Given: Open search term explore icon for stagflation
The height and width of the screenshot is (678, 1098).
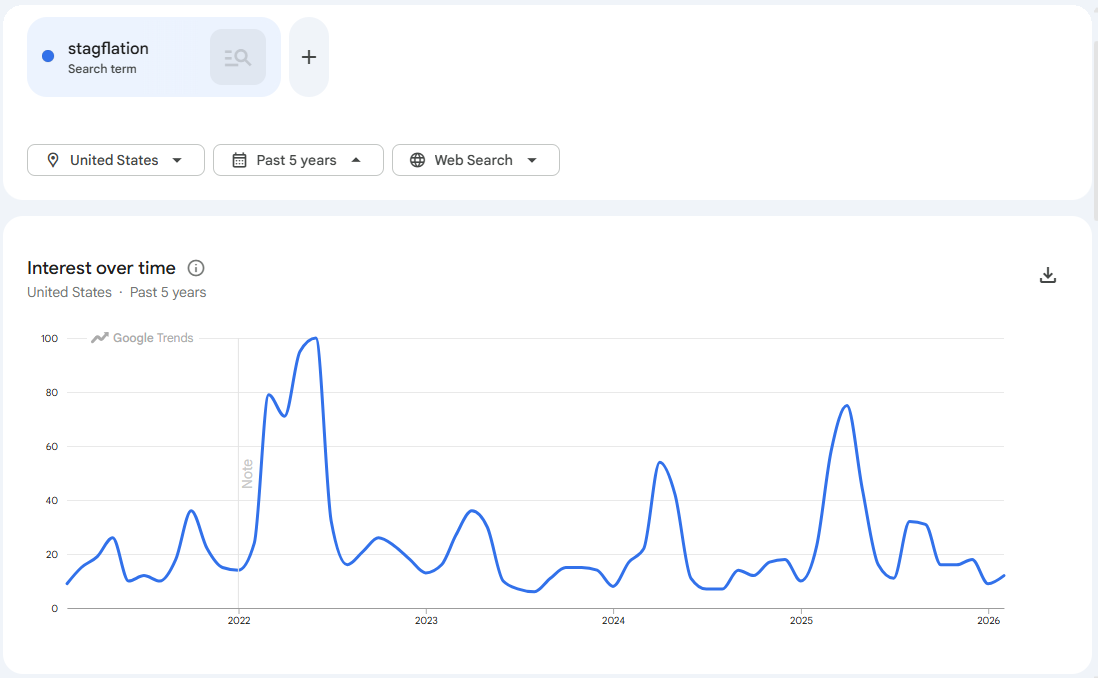Looking at the screenshot, I should click(238, 57).
